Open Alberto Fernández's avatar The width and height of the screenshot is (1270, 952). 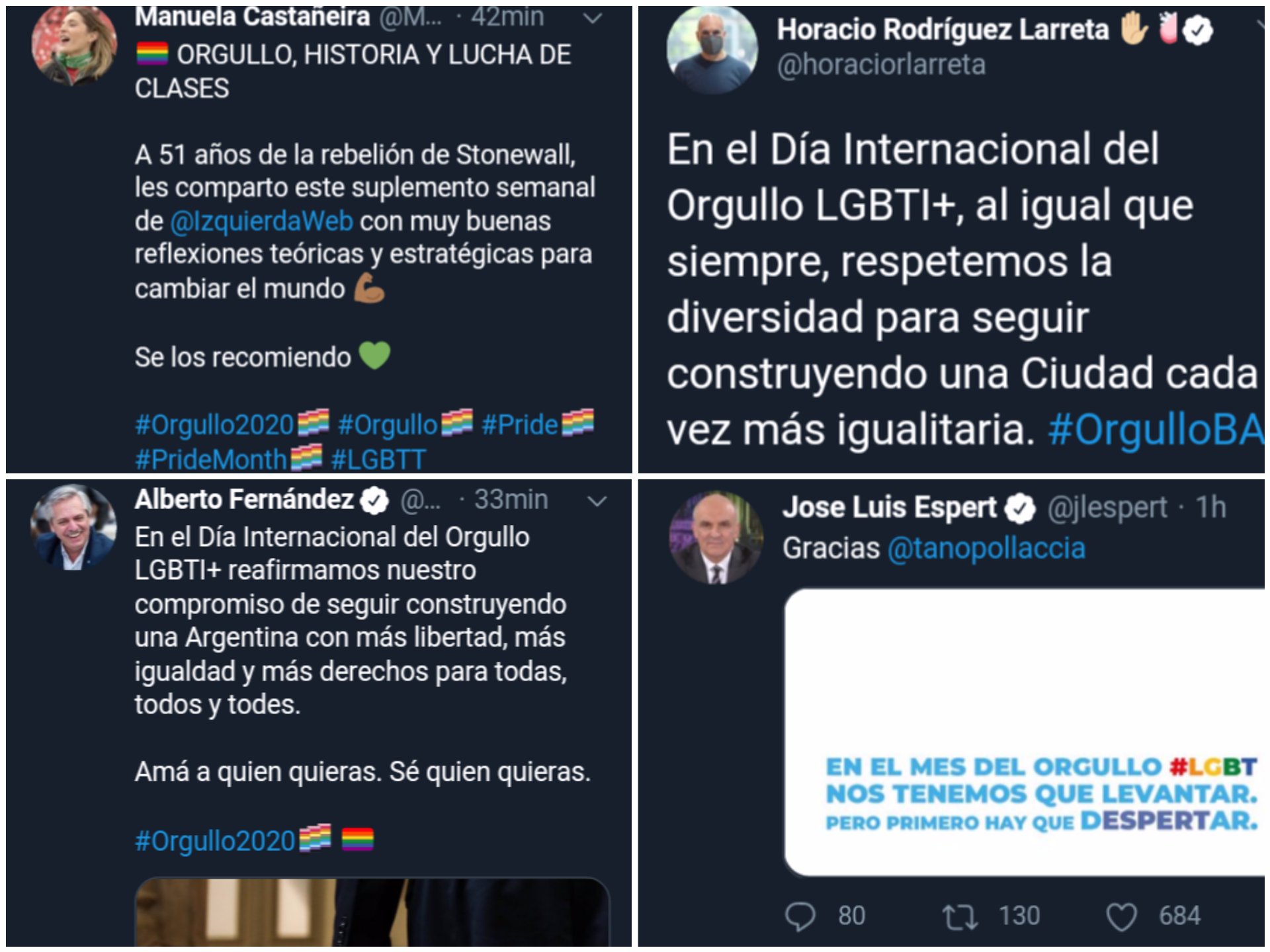[74, 528]
